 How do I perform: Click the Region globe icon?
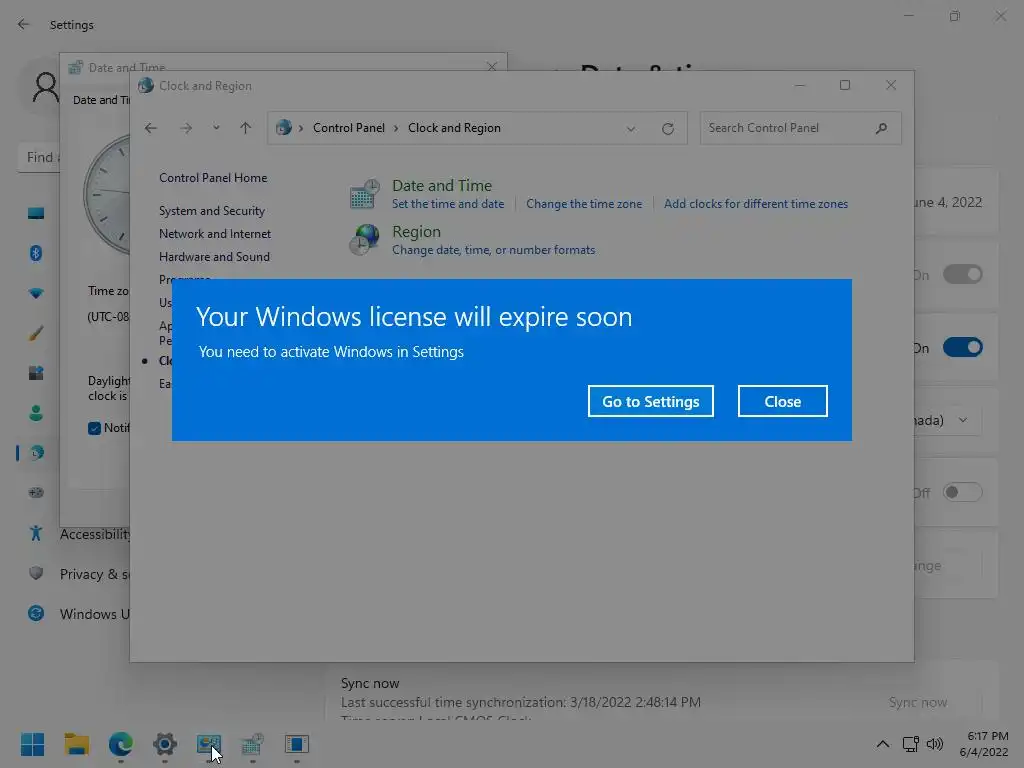point(364,239)
